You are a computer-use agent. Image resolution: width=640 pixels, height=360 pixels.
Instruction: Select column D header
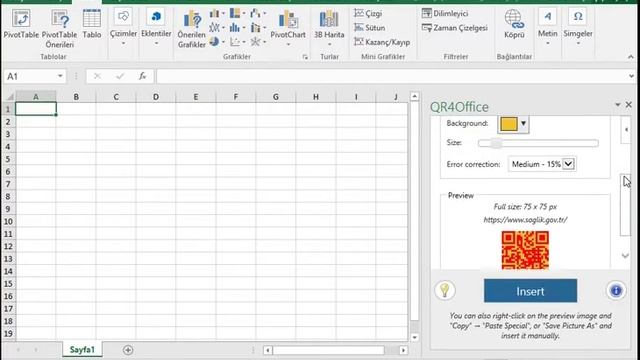click(156, 97)
